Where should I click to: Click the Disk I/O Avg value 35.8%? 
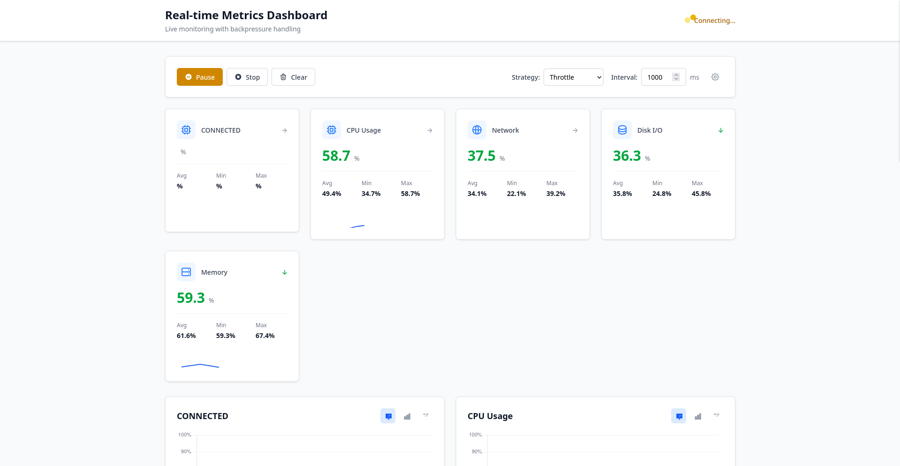622,194
